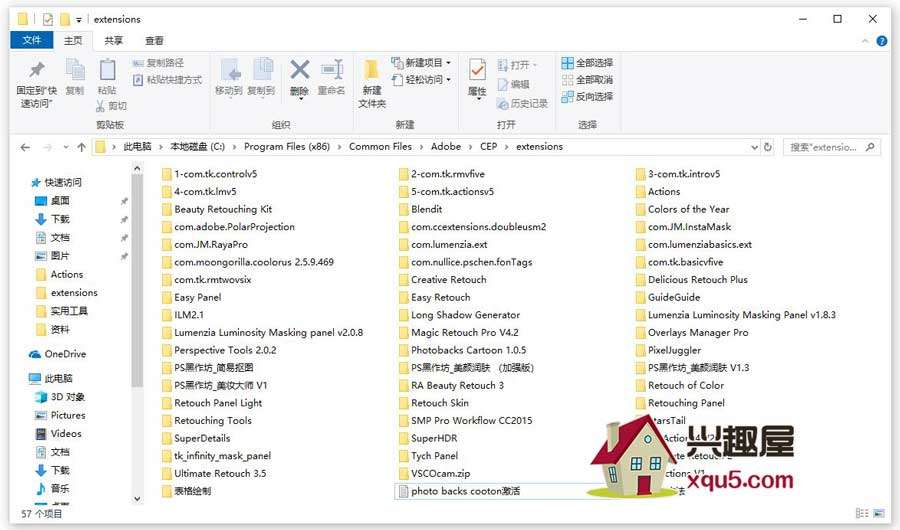900x530 pixels.
Task: Select the Actions folder in Quick access
Action: pos(59,274)
